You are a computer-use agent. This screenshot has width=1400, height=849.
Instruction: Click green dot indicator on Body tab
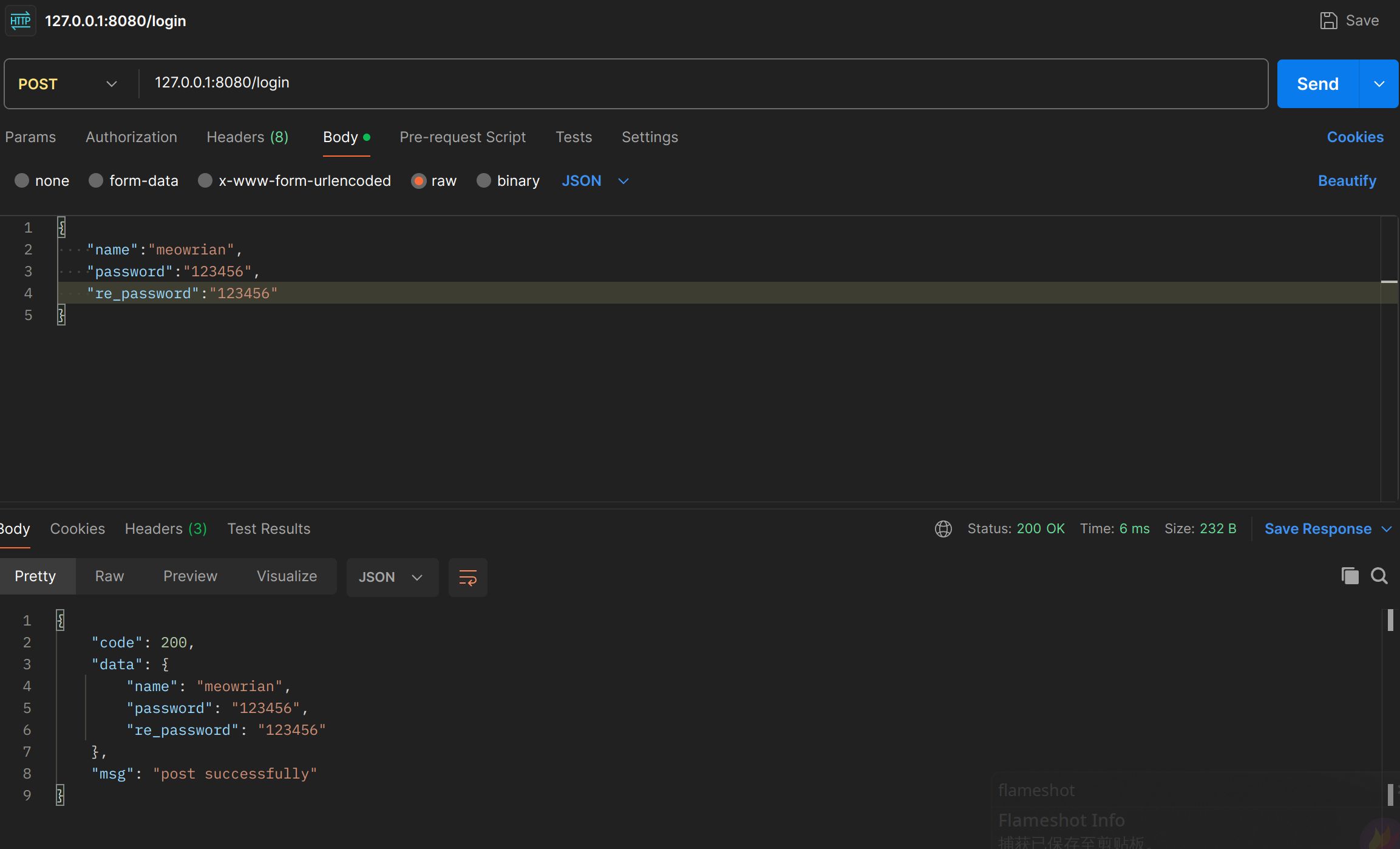pos(367,137)
